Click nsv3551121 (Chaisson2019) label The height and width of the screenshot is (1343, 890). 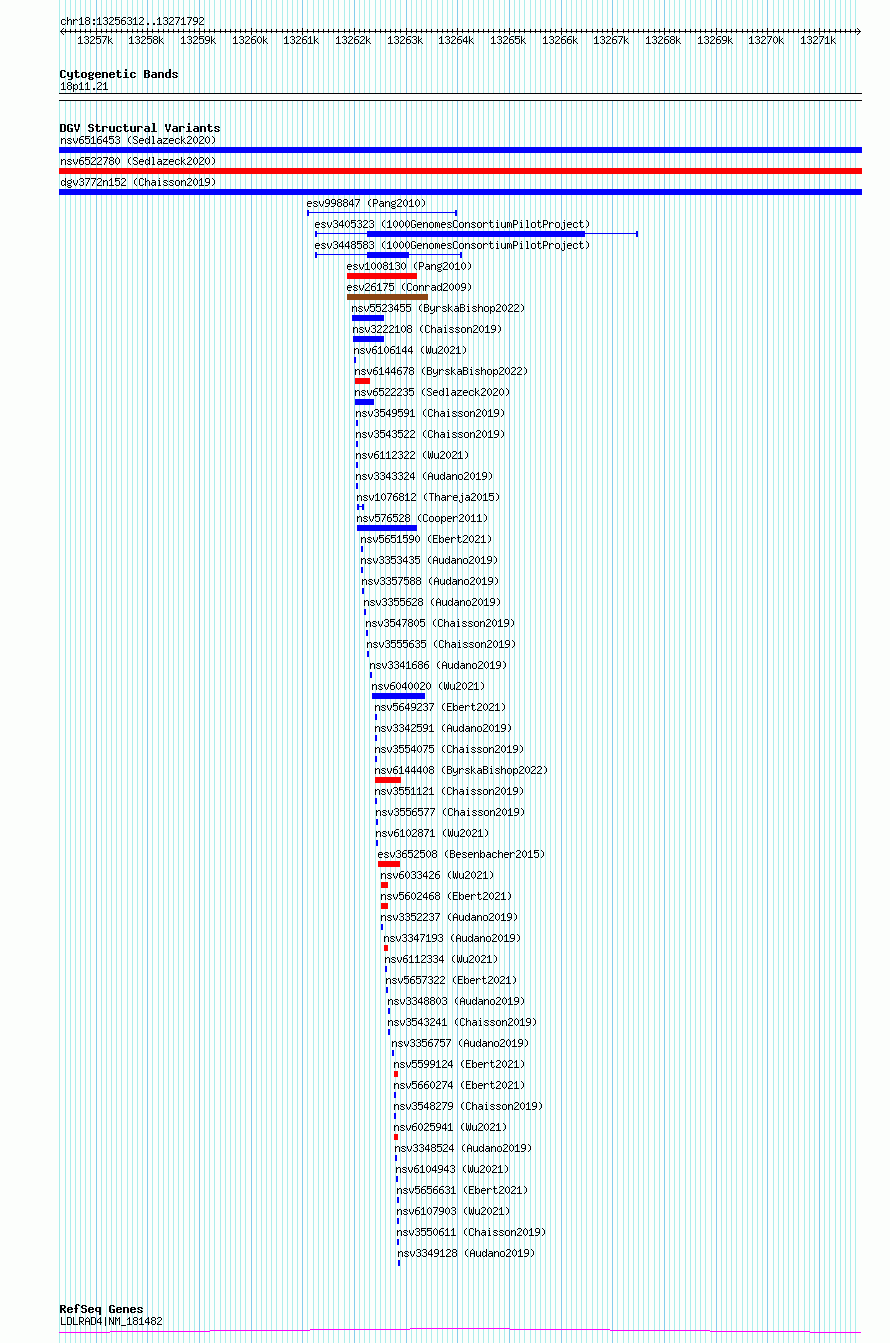(449, 791)
